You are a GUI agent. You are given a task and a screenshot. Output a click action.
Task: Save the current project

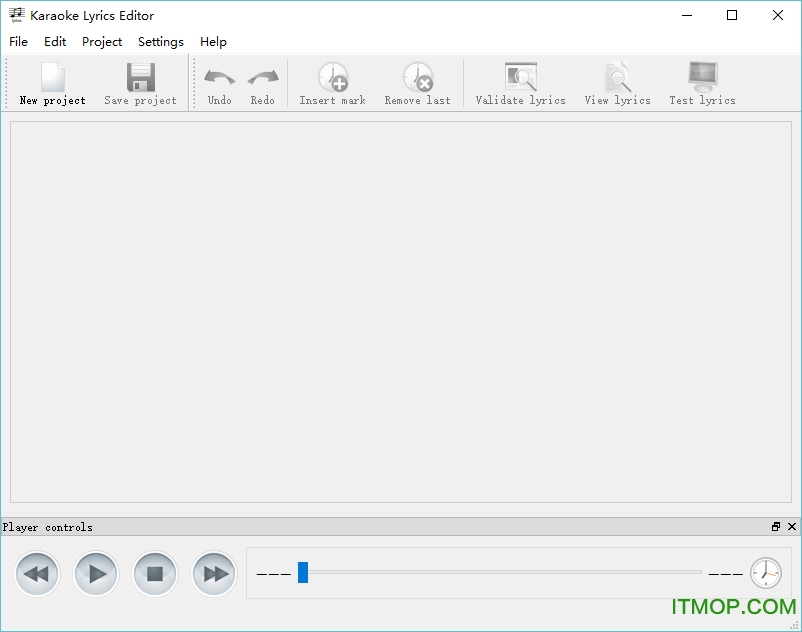(x=140, y=80)
